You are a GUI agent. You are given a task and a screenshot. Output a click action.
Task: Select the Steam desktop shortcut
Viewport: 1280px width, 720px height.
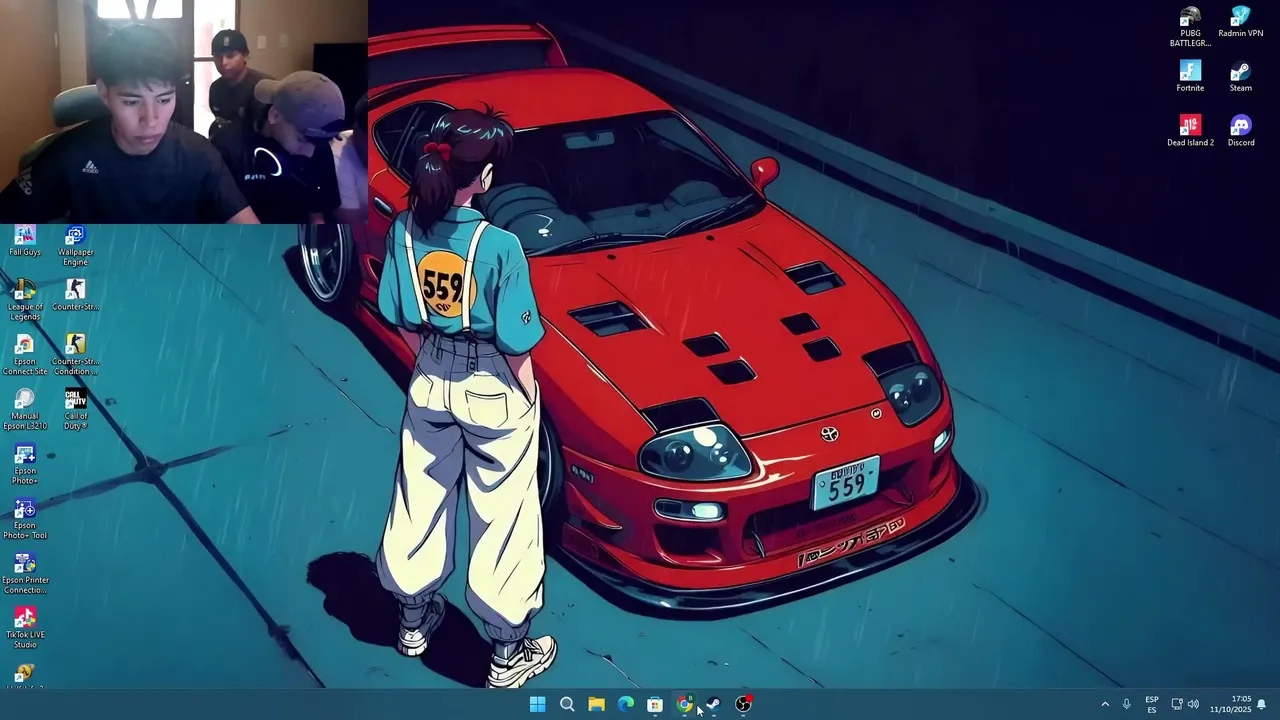pyautogui.click(x=1240, y=77)
